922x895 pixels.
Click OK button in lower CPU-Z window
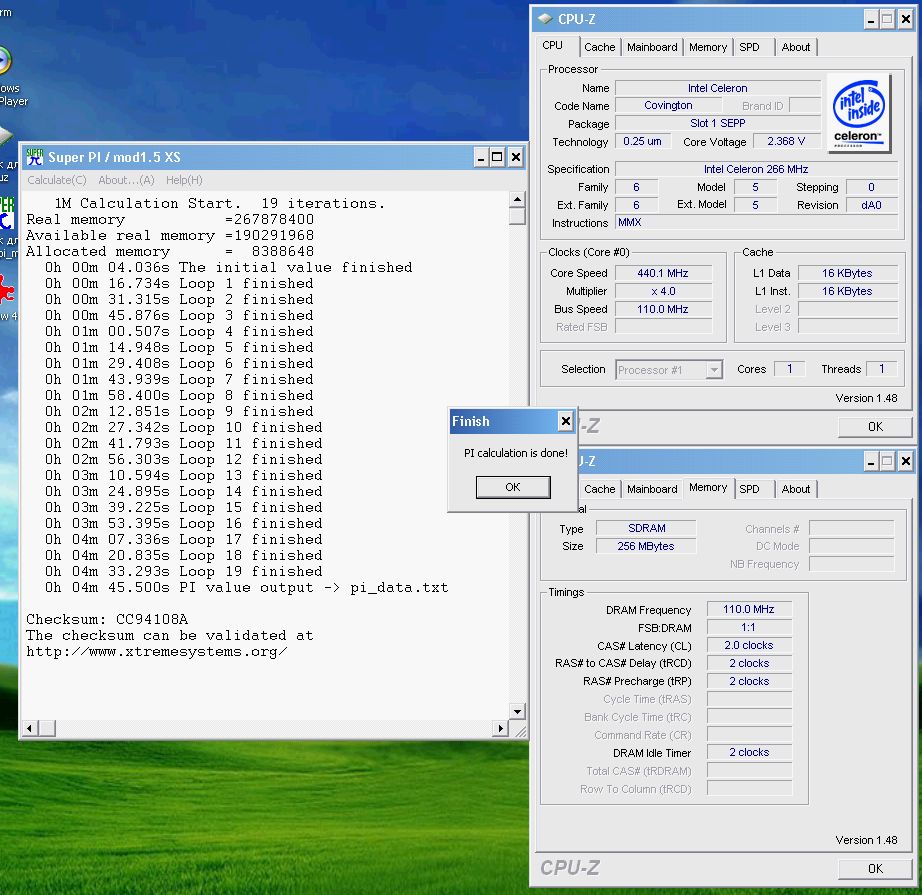(875, 869)
